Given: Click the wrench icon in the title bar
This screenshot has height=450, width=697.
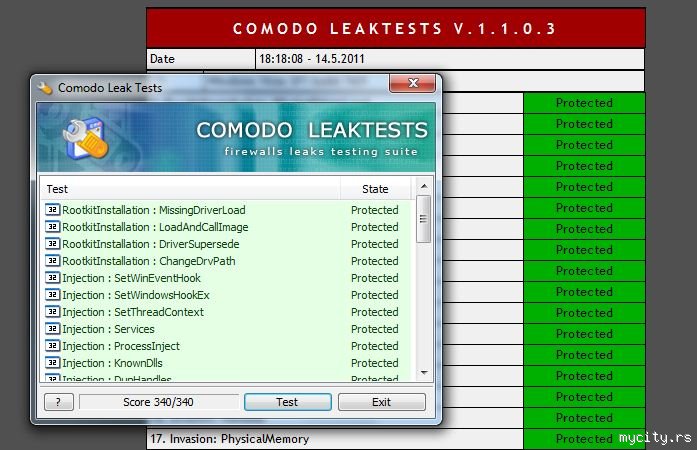Looking at the screenshot, I should point(45,88).
